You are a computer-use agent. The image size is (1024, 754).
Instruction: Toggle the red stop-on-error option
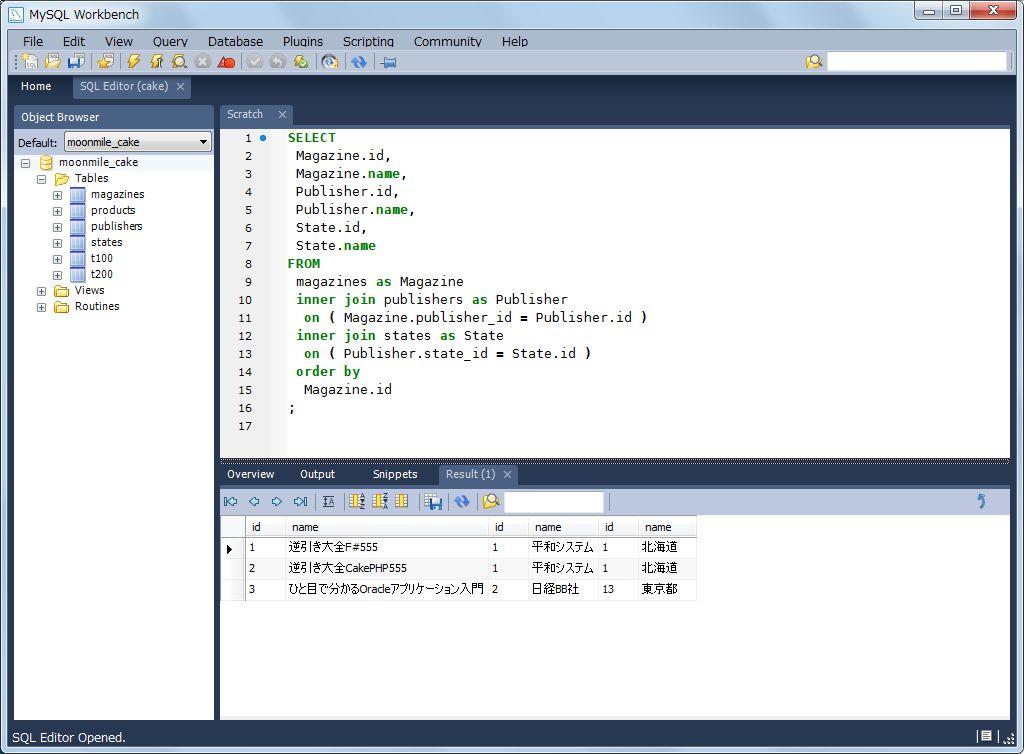226,62
